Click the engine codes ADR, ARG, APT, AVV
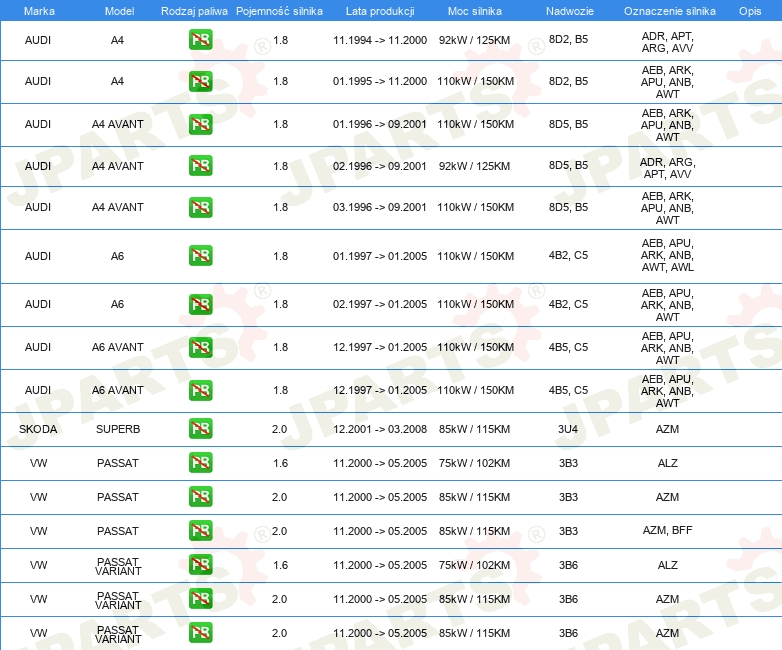Viewport: 782px width, 650px height. 667,168
